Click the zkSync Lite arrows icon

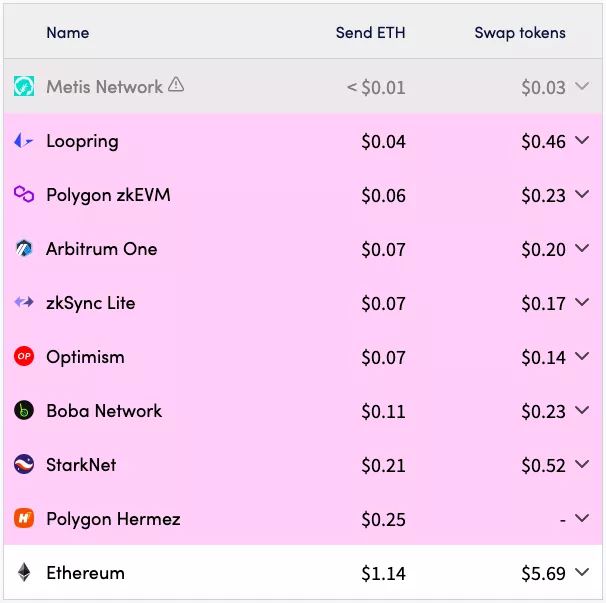(x=24, y=303)
